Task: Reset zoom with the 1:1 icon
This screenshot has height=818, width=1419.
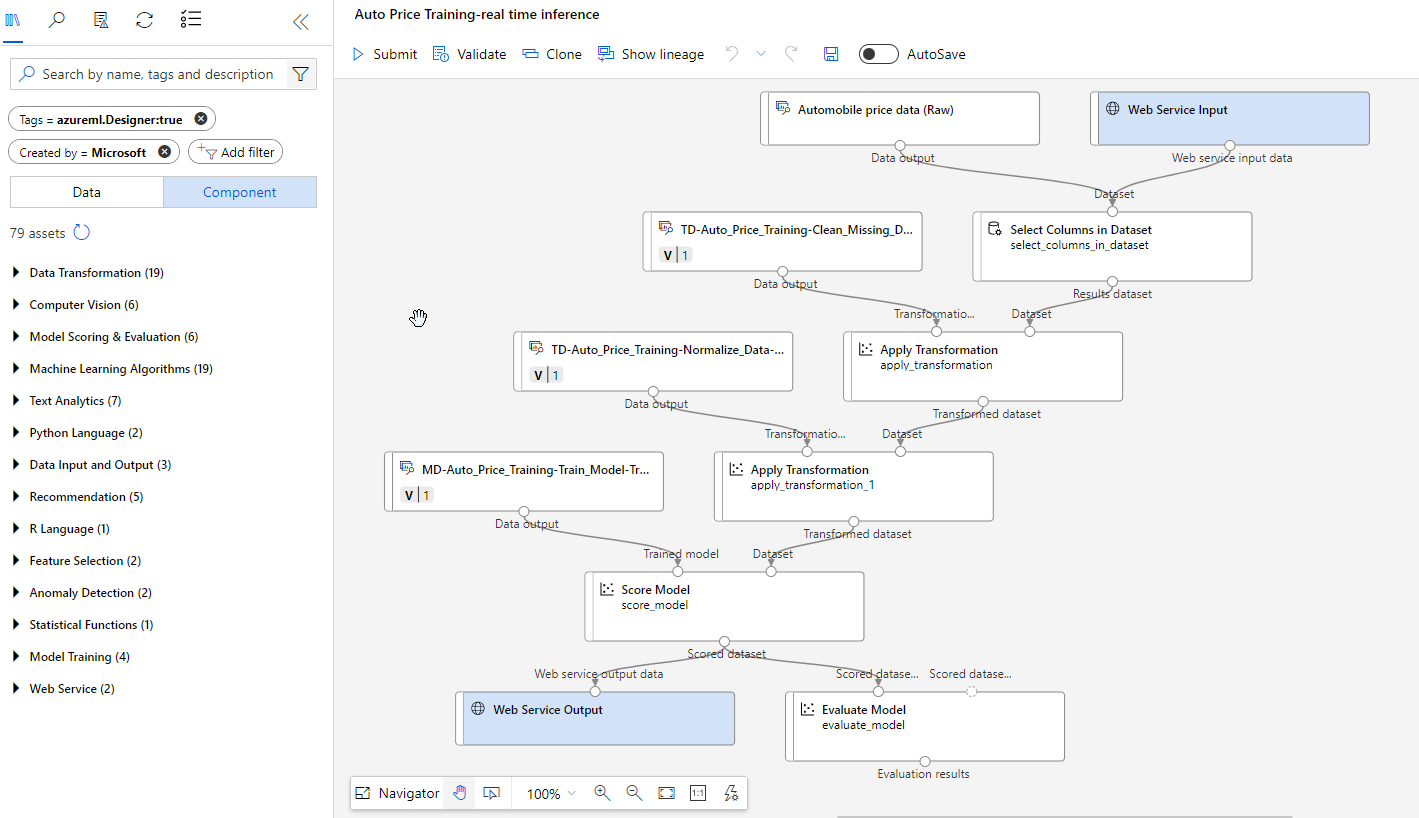Action: point(698,793)
